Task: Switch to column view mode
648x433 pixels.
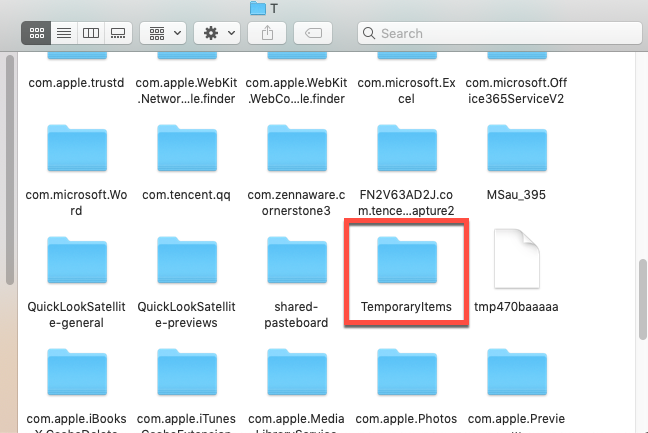Action: [x=91, y=33]
